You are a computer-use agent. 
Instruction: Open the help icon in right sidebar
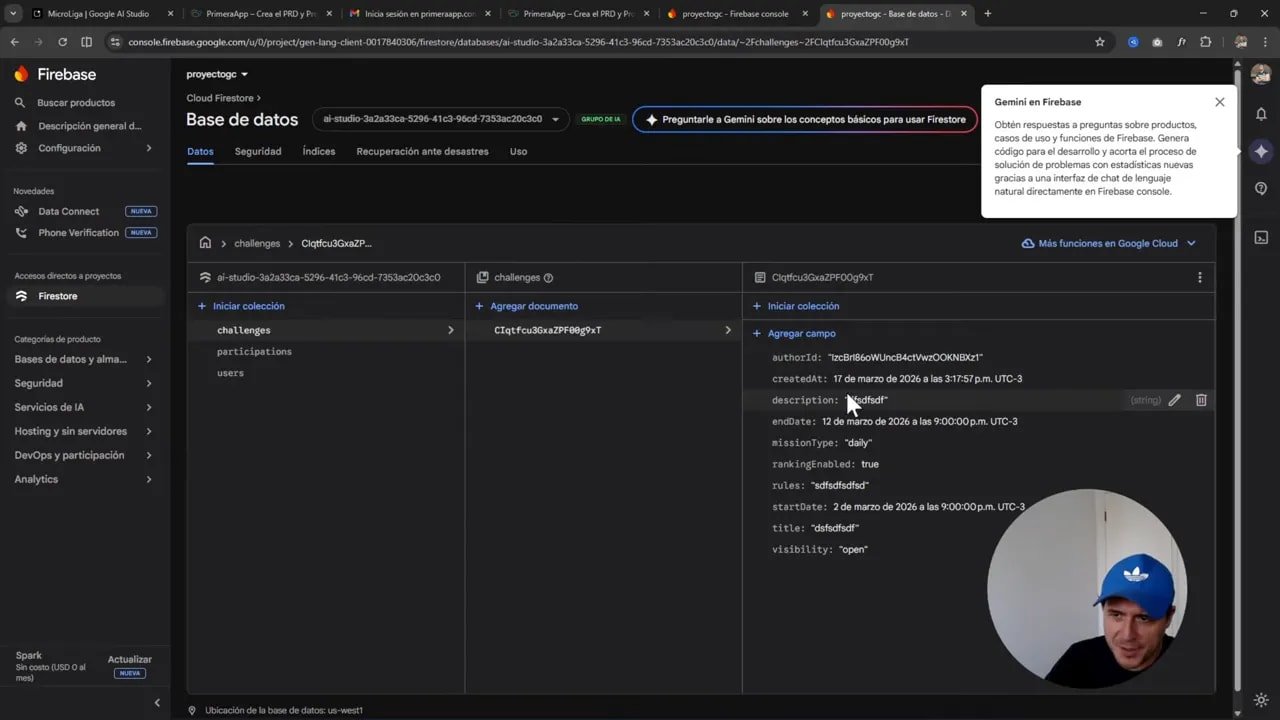pyautogui.click(x=1261, y=188)
